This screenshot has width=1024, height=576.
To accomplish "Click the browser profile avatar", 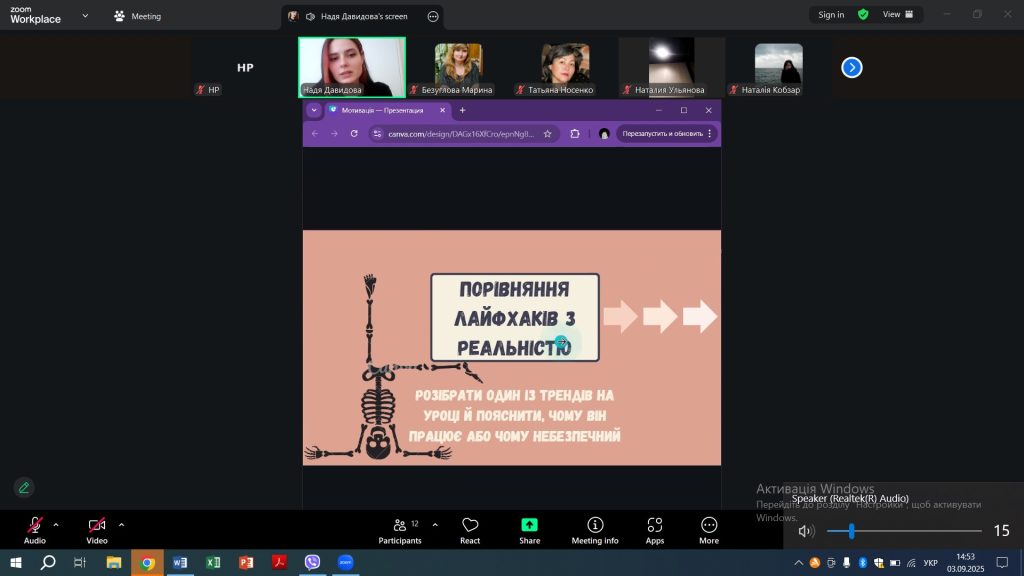I will 604,134.
